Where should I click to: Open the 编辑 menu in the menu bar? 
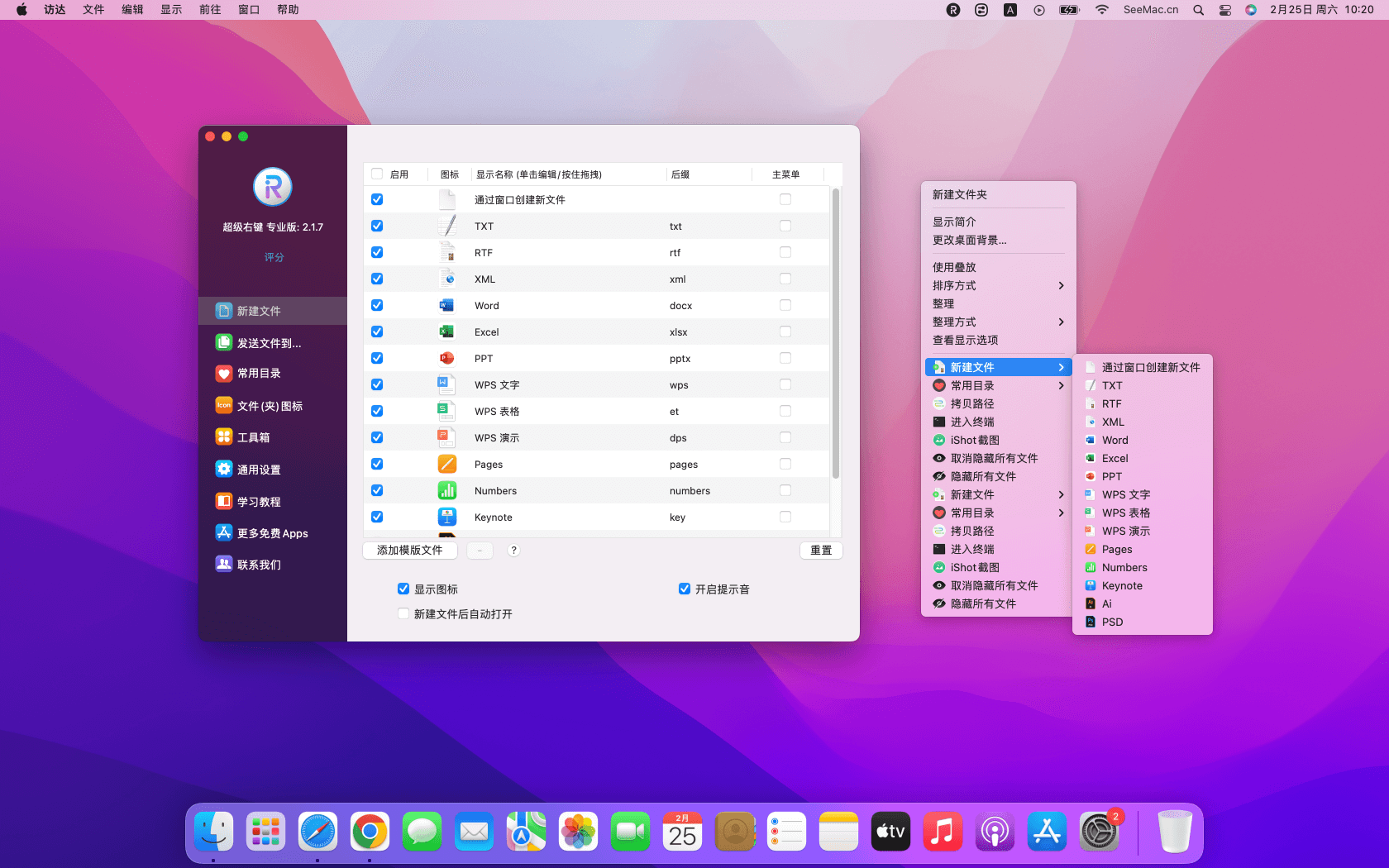[132, 10]
